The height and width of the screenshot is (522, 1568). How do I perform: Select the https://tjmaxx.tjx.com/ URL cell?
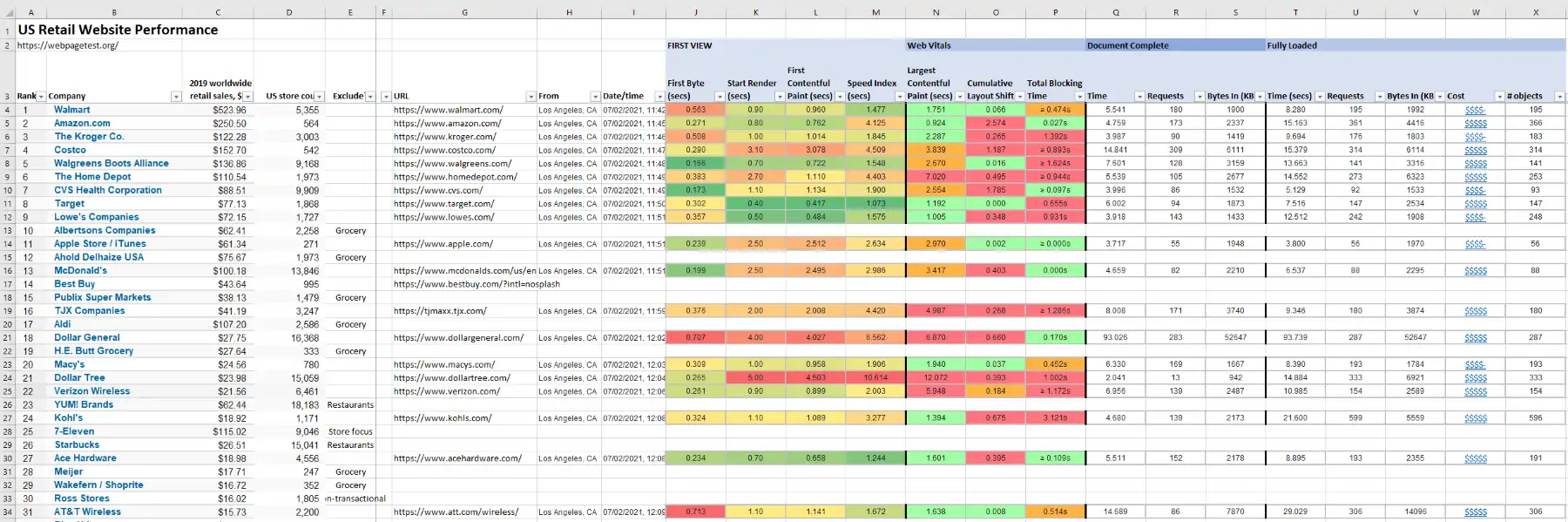click(440, 311)
